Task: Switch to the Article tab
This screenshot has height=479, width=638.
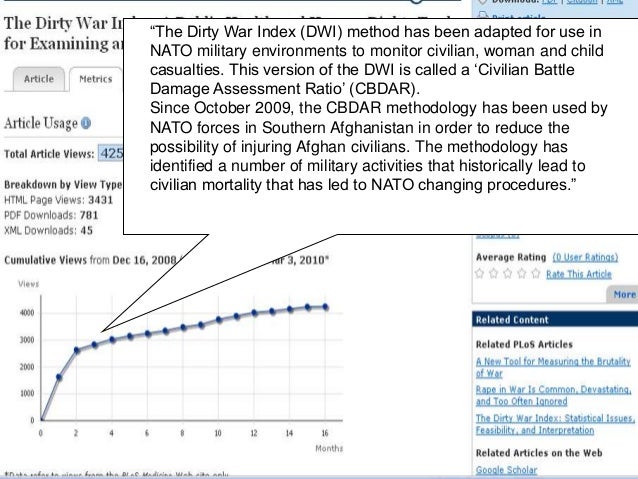Action: point(39,79)
